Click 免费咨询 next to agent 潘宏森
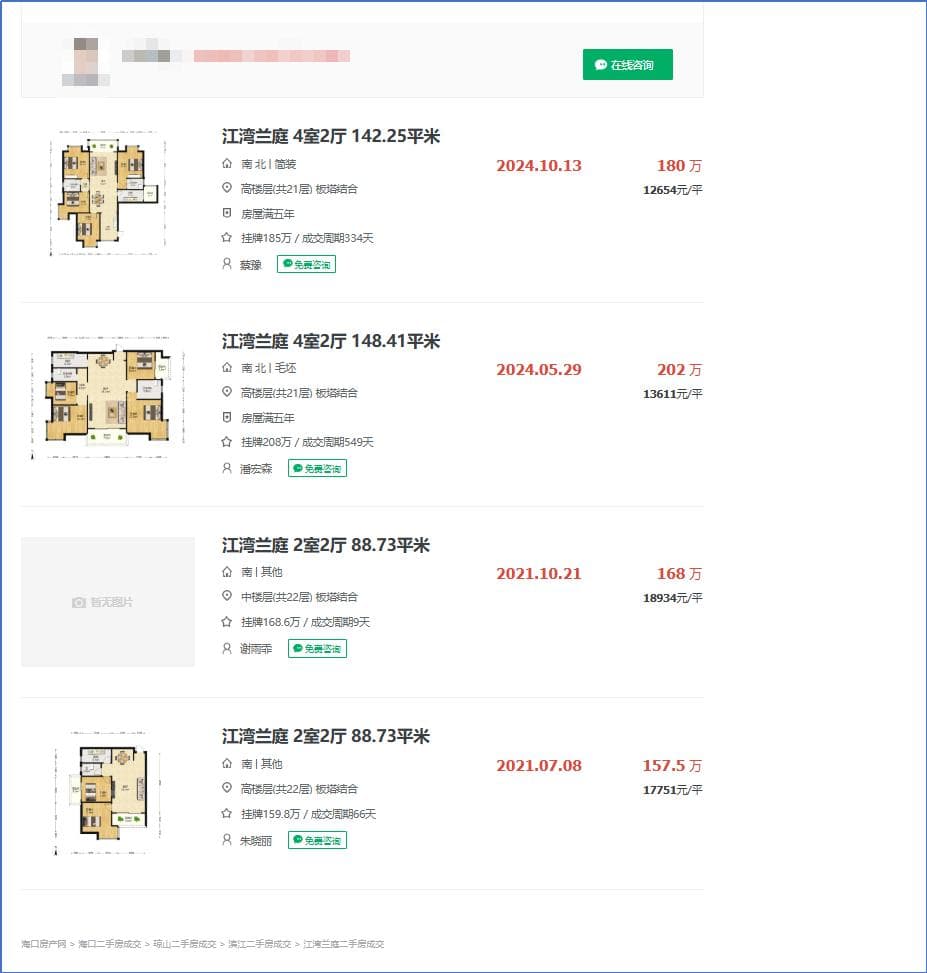 [317, 468]
